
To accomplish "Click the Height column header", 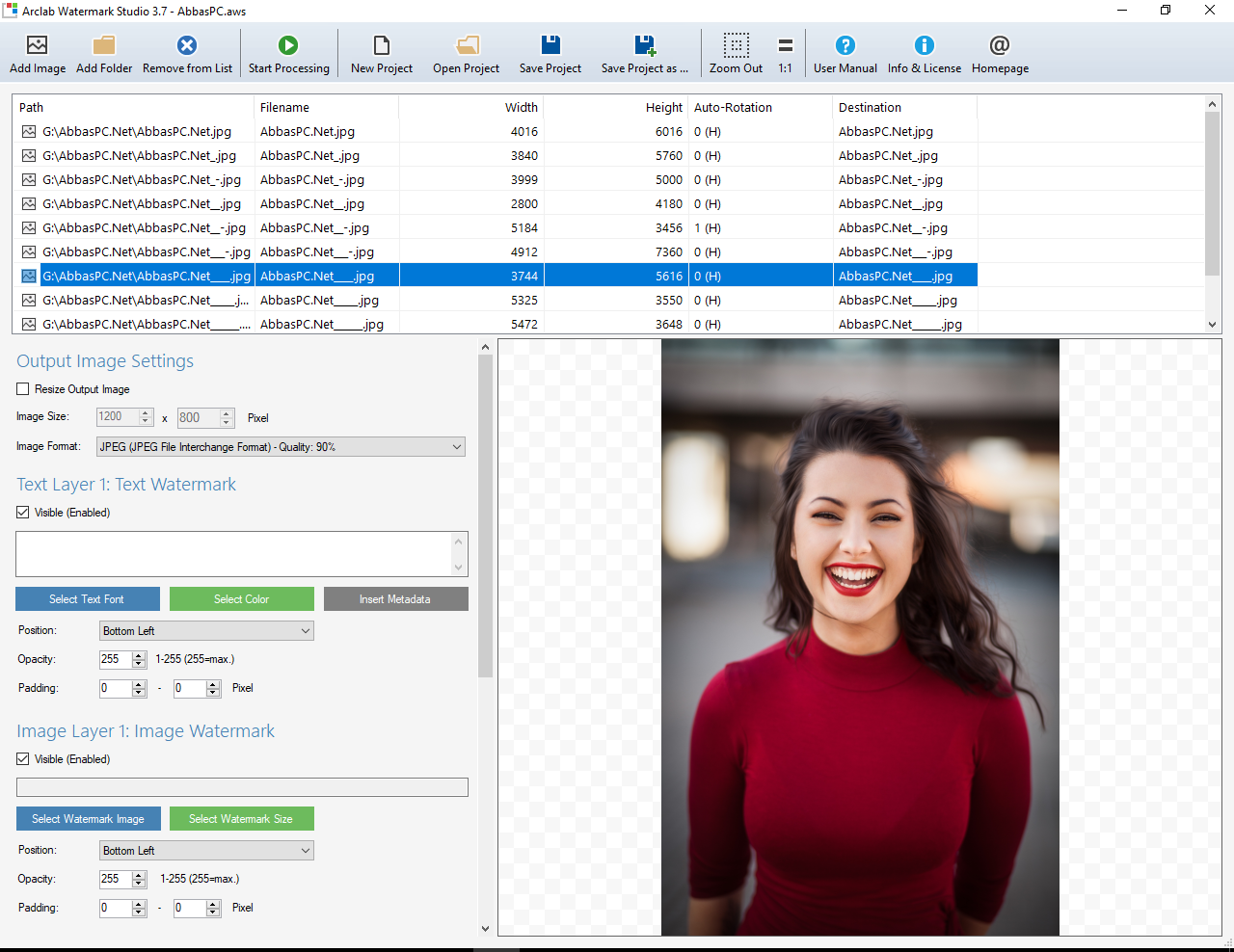I will pos(615,107).
